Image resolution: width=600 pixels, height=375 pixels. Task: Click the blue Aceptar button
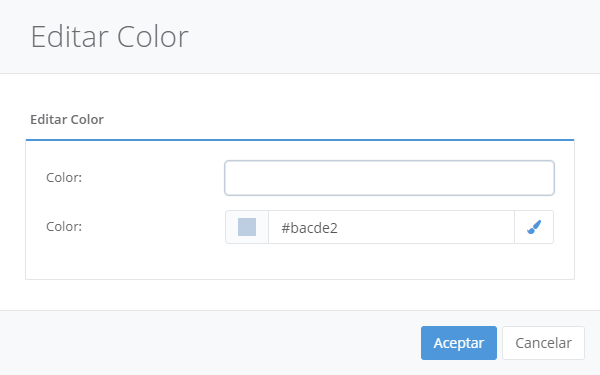point(459,343)
